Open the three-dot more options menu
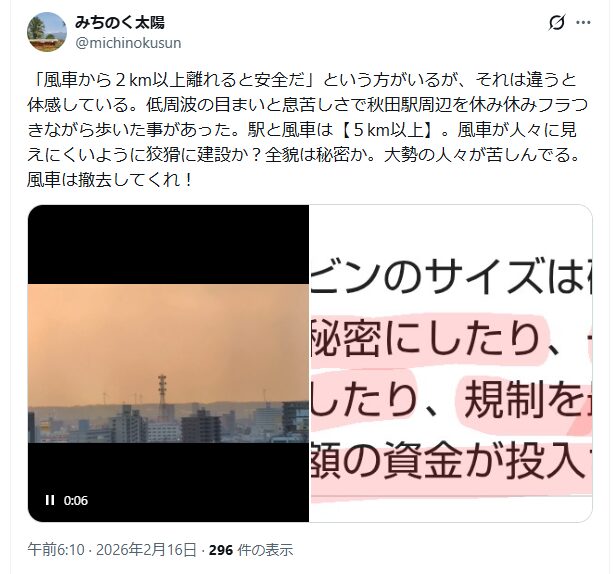This screenshot has width=614, height=574. [x=583, y=23]
